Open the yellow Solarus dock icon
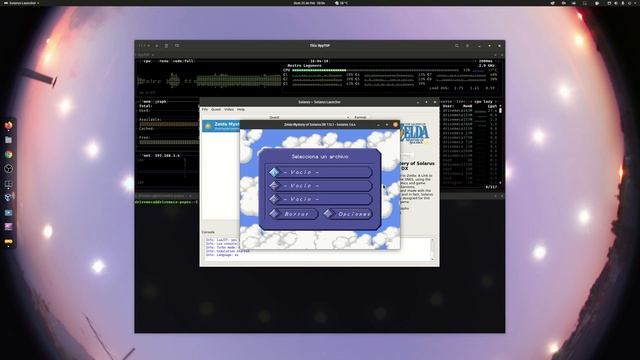 pyautogui.click(x=8, y=242)
